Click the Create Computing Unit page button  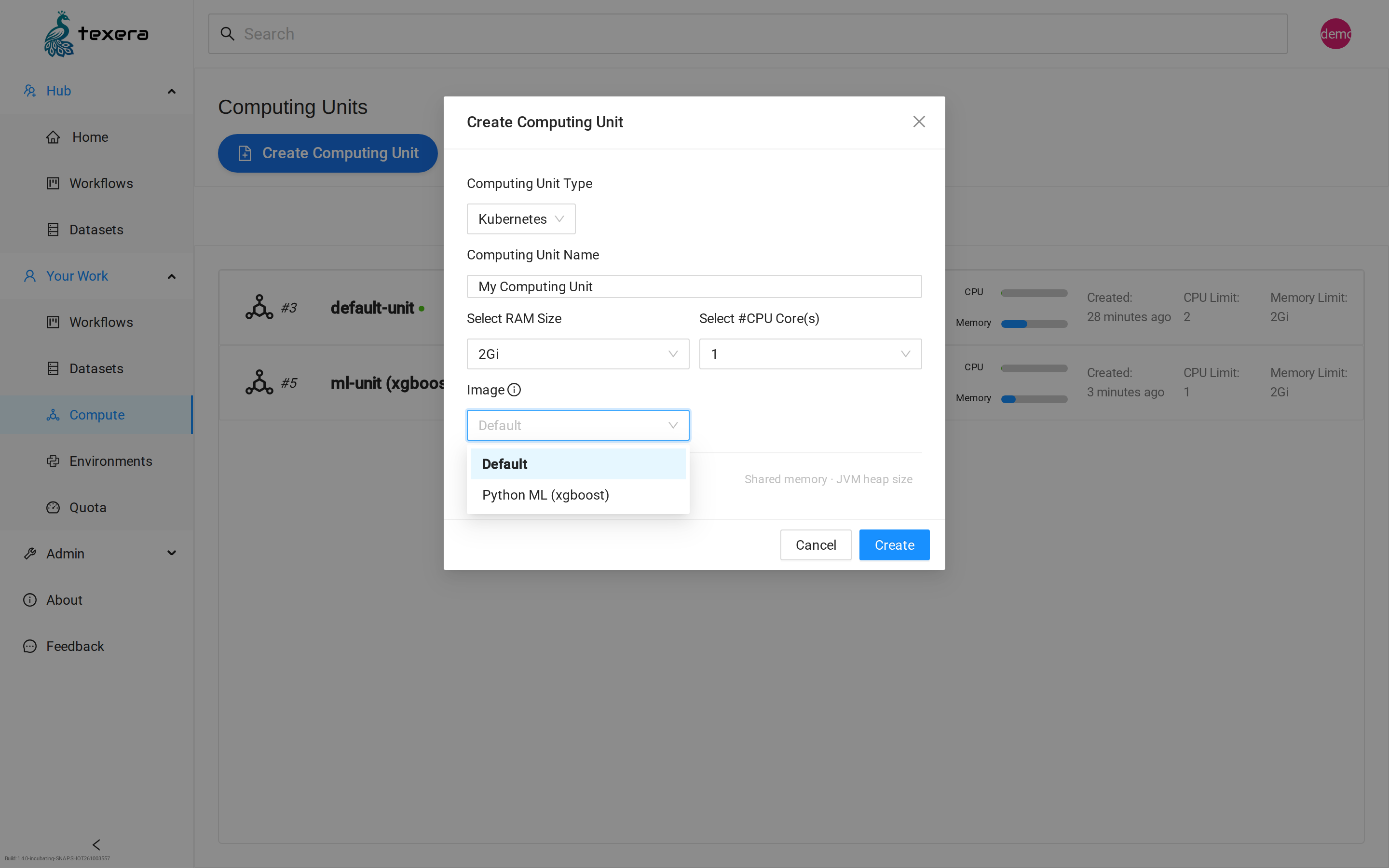[x=328, y=153]
